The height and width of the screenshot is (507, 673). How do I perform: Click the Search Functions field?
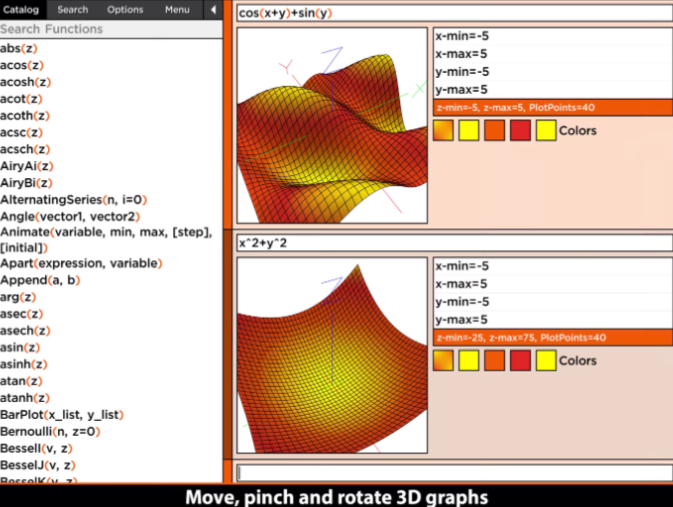pyautogui.click(x=110, y=29)
